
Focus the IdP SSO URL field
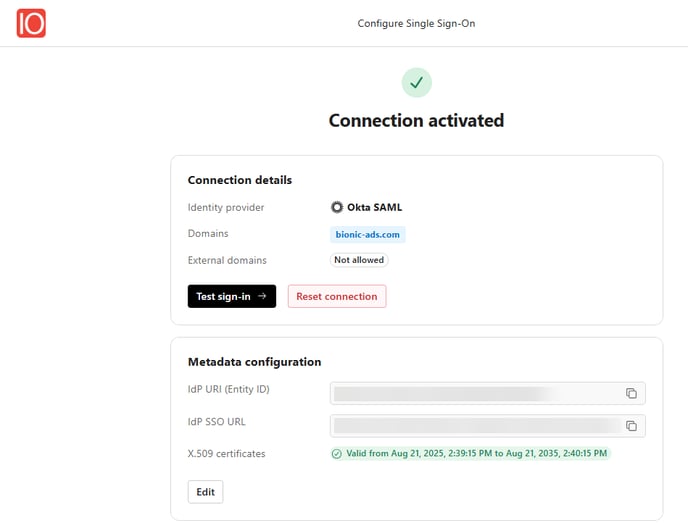coord(487,426)
